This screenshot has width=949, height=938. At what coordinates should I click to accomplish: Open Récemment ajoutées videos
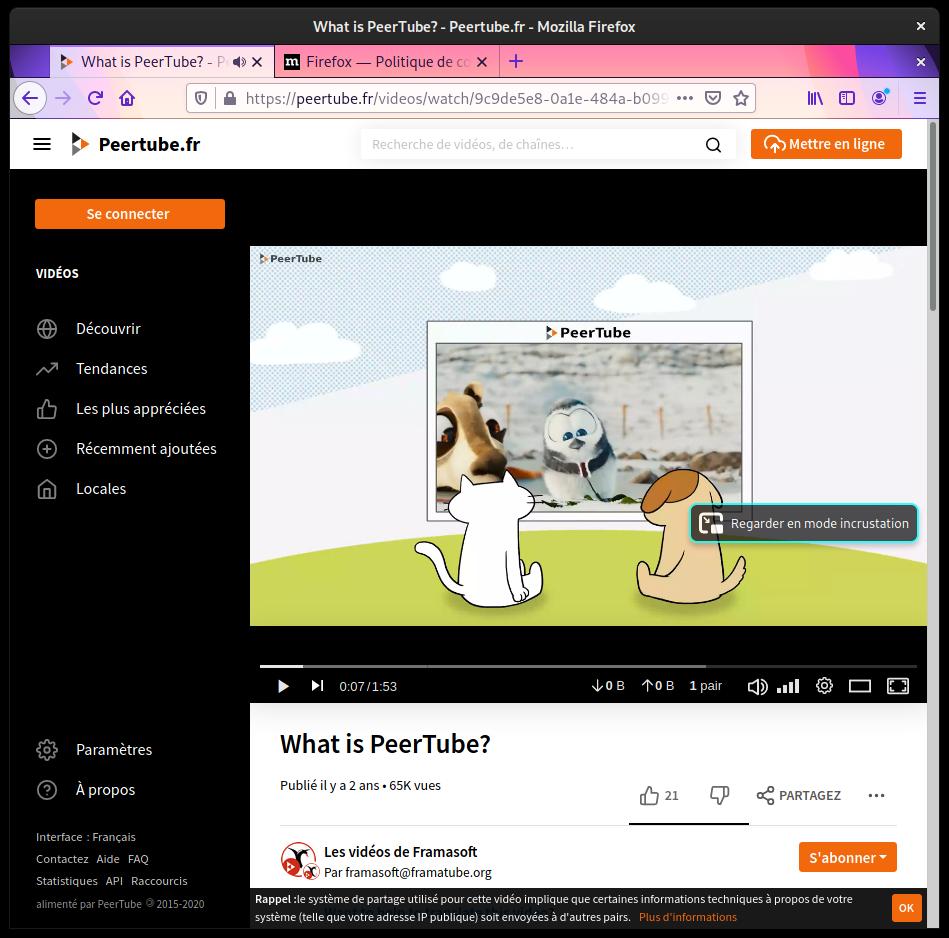[x=126, y=448]
